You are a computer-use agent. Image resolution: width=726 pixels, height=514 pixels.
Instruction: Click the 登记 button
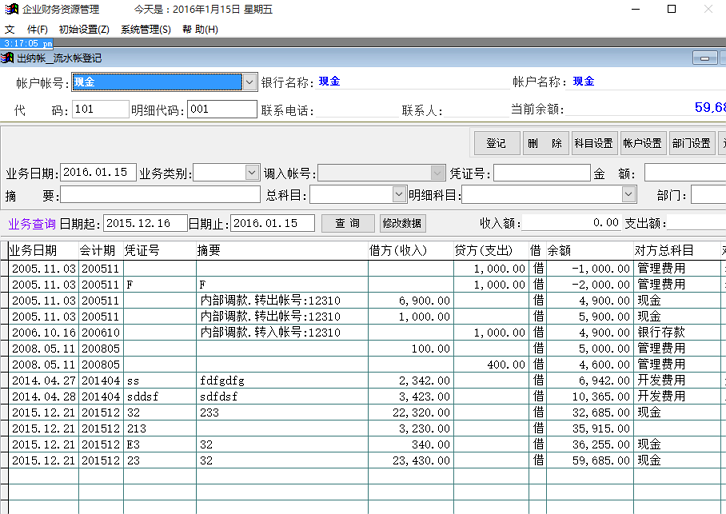click(497, 143)
